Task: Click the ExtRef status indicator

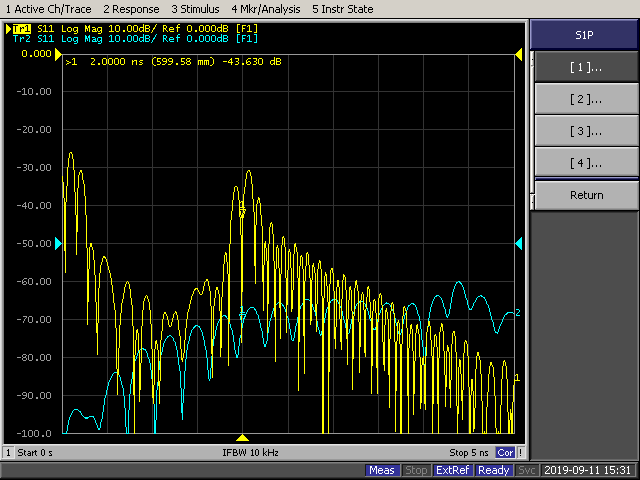Action: pyautogui.click(x=453, y=470)
